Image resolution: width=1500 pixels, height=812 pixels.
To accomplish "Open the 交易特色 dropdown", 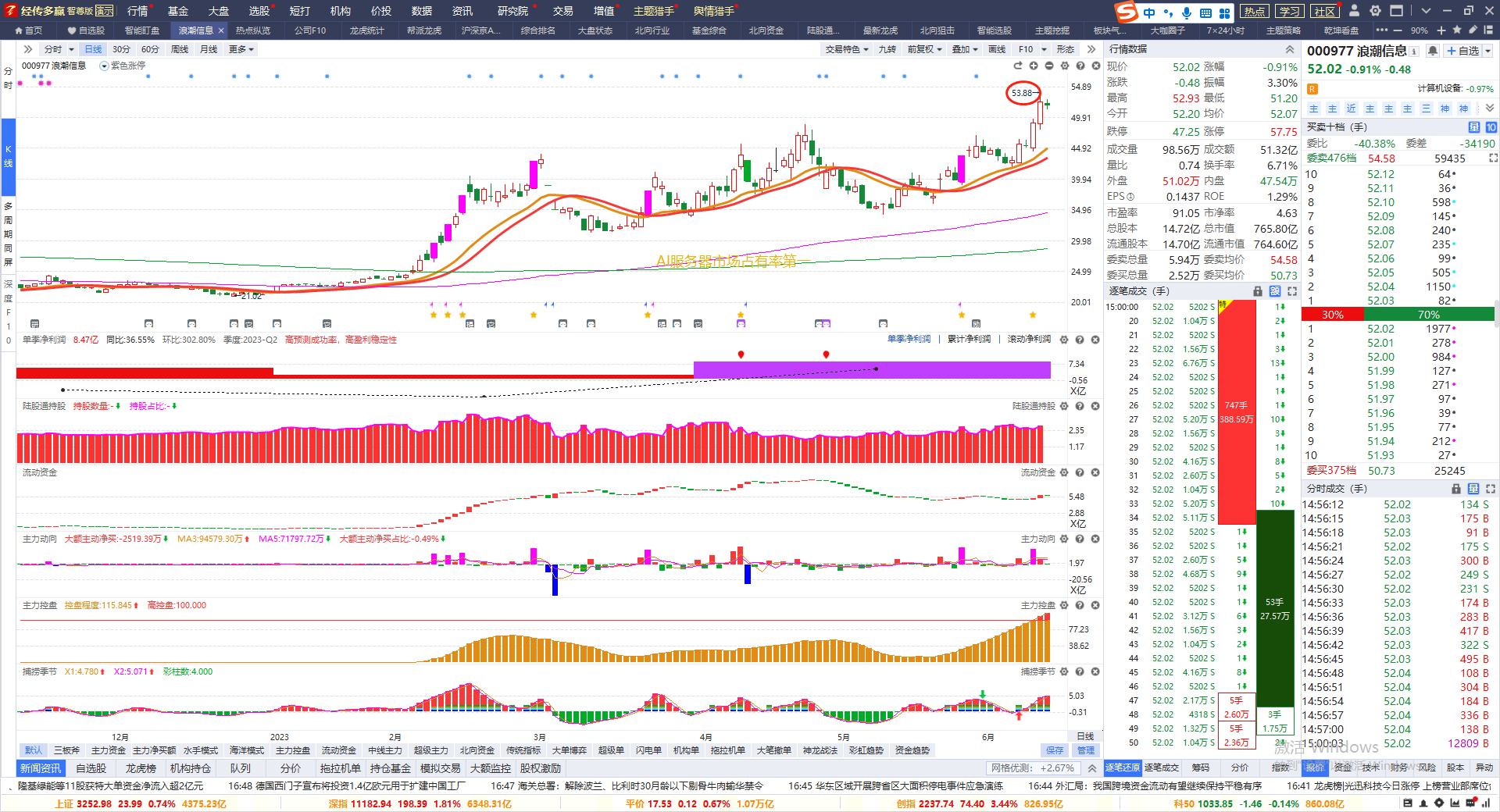I will [x=847, y=49].
